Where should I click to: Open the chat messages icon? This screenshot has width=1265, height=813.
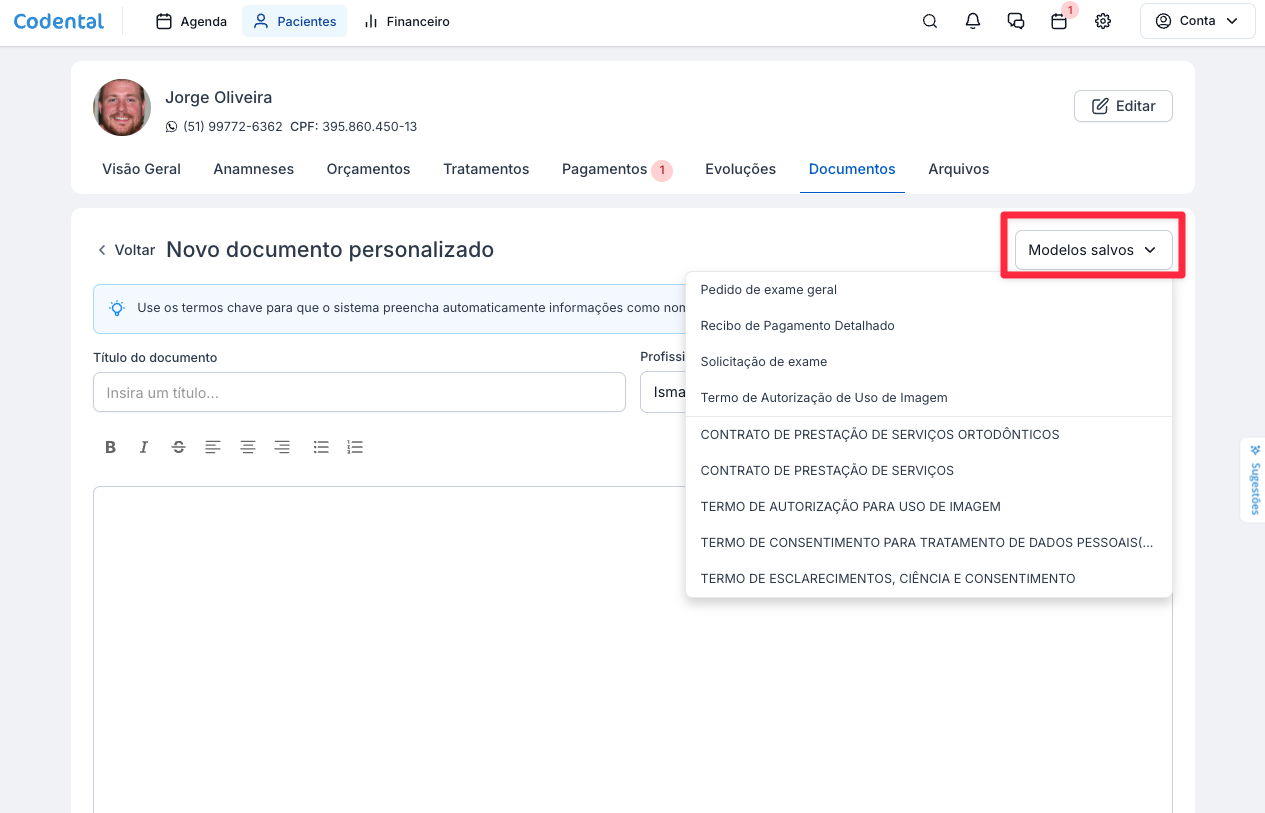click(x=1016, y=21)
